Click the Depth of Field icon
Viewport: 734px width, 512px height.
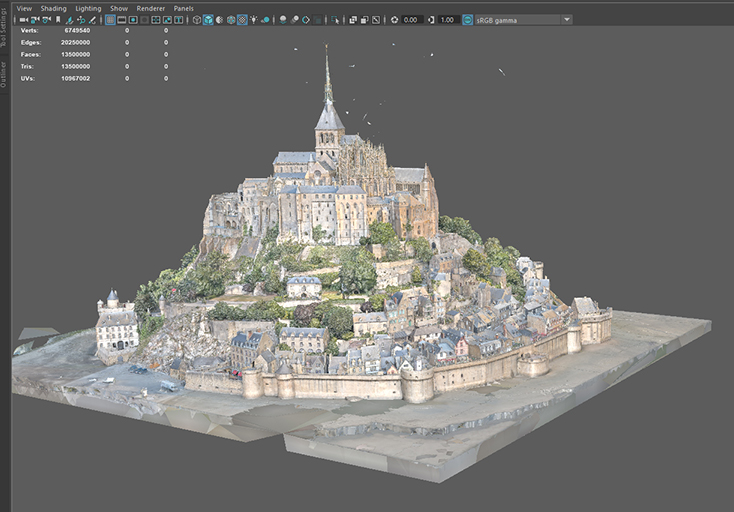(318, 20)
